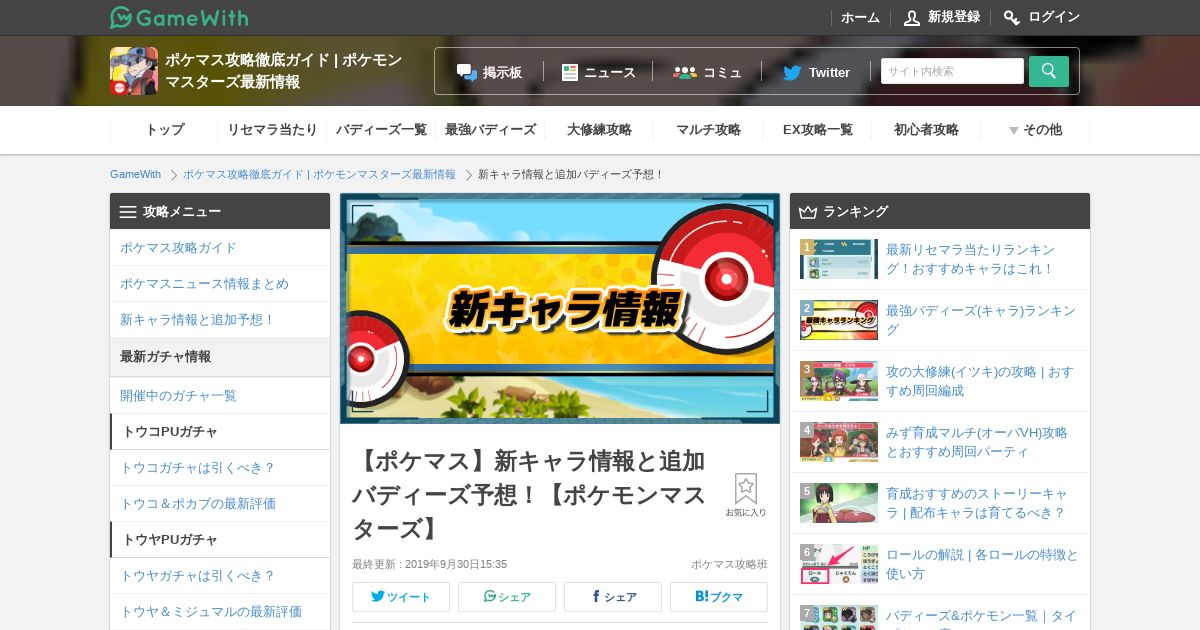
Task: Open トウコ＆ポカブの最新評価 sidebar link
Action: tap(220, 504)
